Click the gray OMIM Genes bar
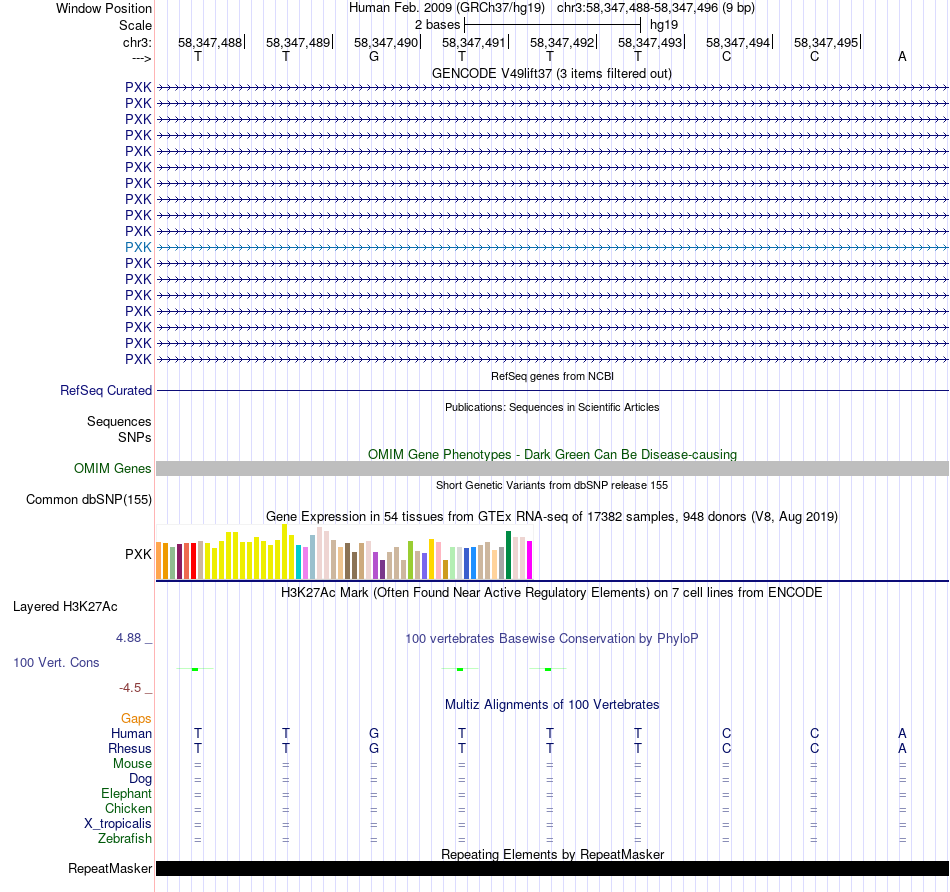Image resolution: width=950 pixels, height=892 pixels. coord(552,468)
